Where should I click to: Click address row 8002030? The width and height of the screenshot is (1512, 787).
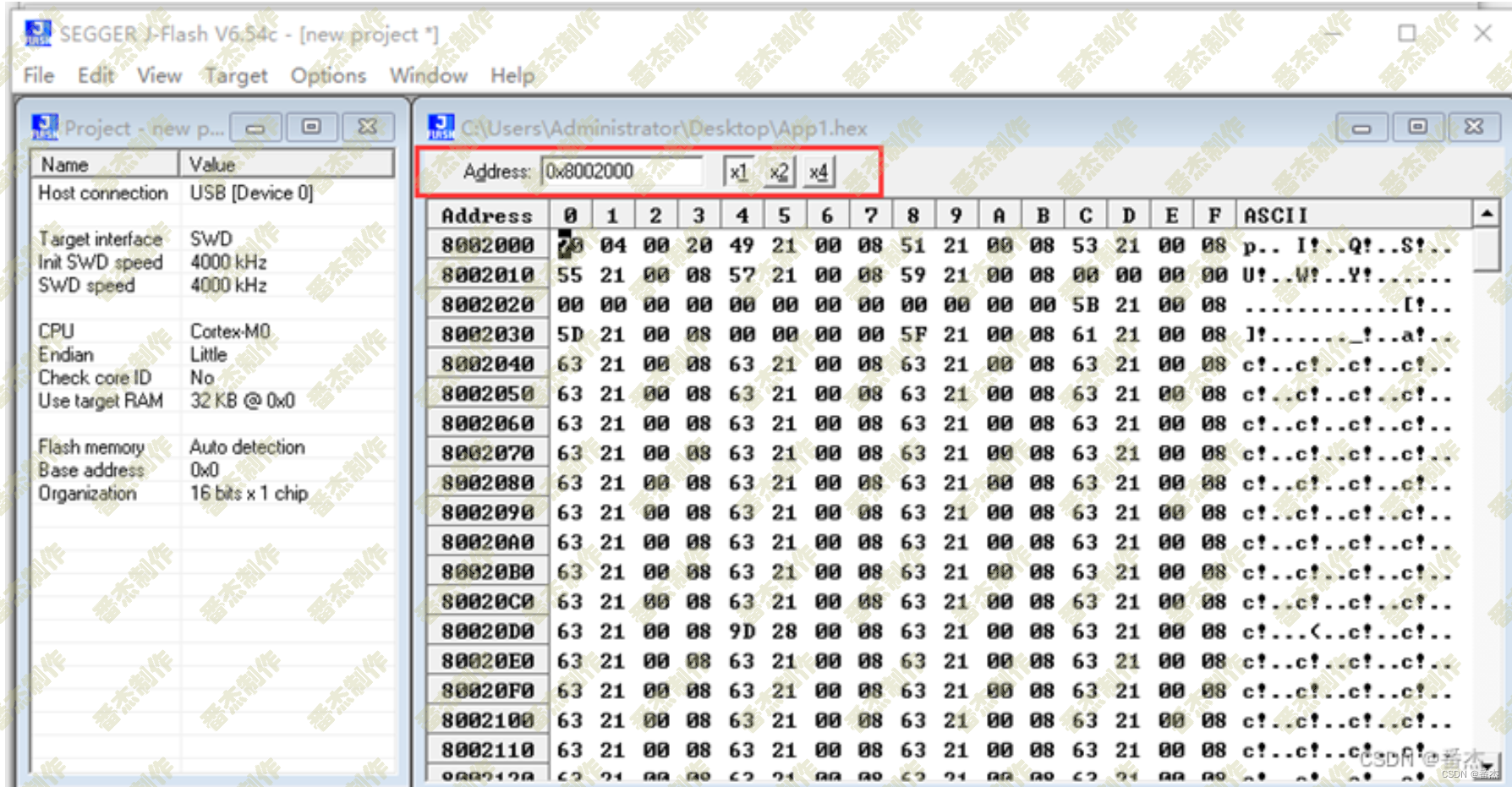(x=488, y=334)
